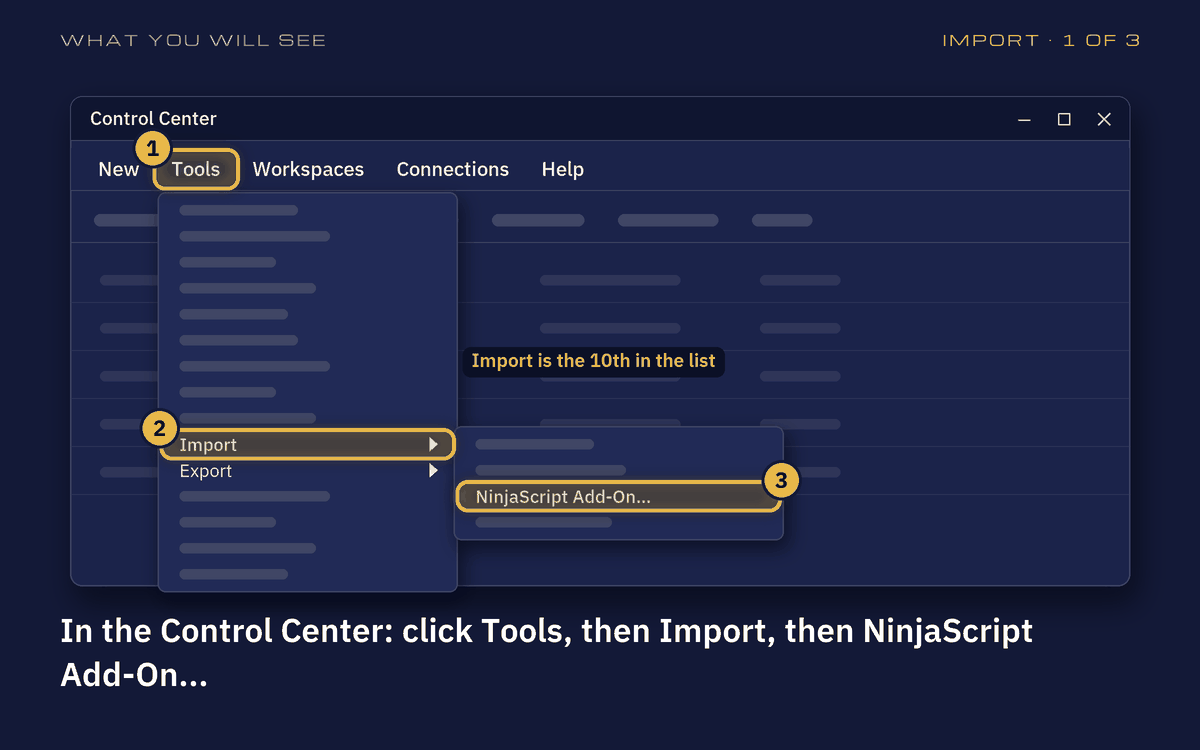
Task: Open the Tools menu
Action: pos(196,169)
